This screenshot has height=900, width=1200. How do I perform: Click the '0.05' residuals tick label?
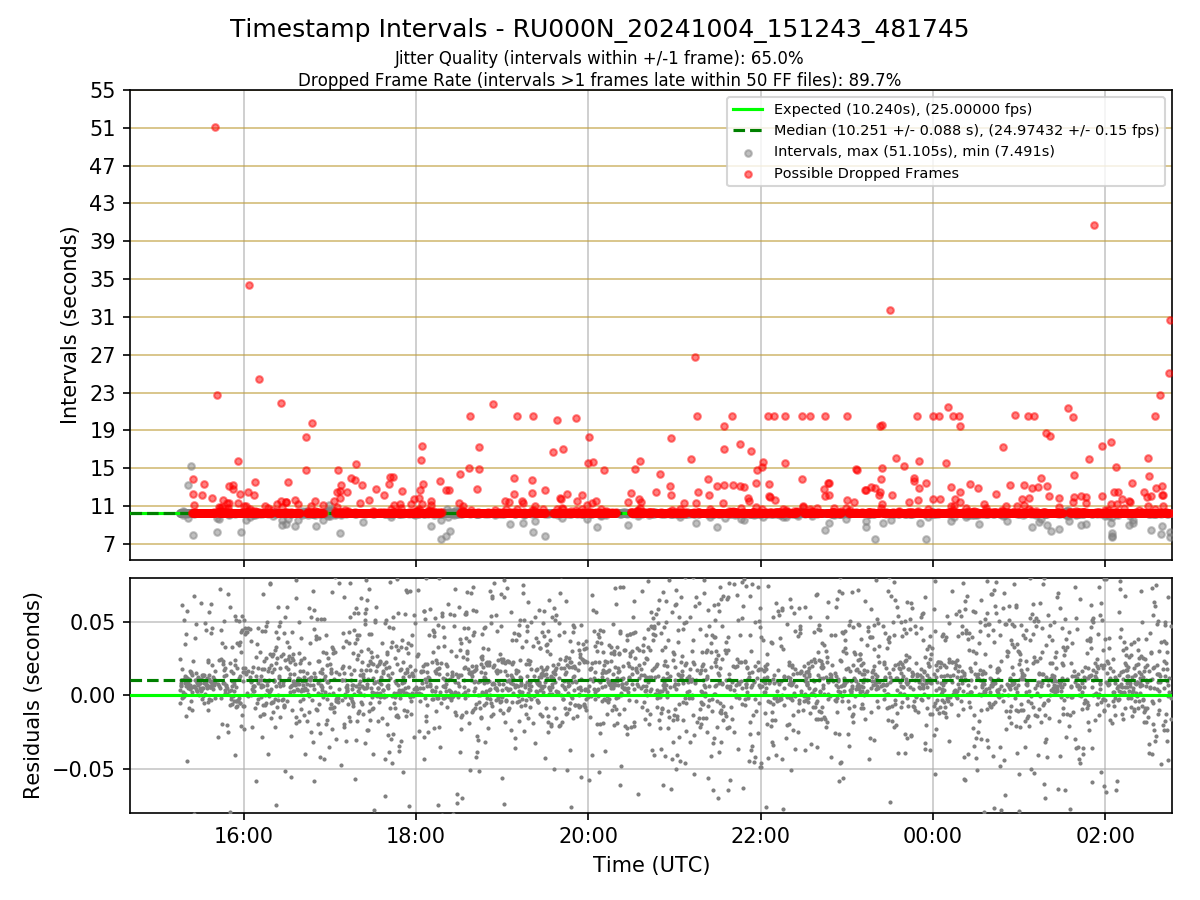click(95, 622)
